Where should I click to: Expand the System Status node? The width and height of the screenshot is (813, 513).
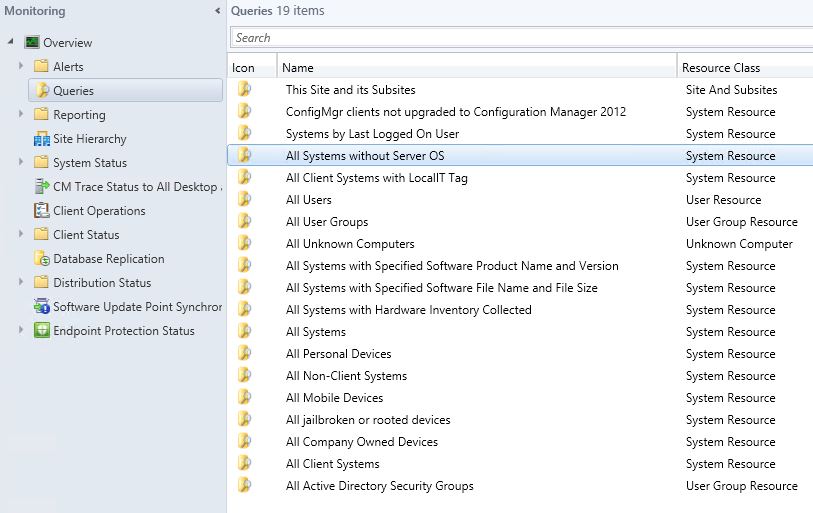tap(21, 162)
